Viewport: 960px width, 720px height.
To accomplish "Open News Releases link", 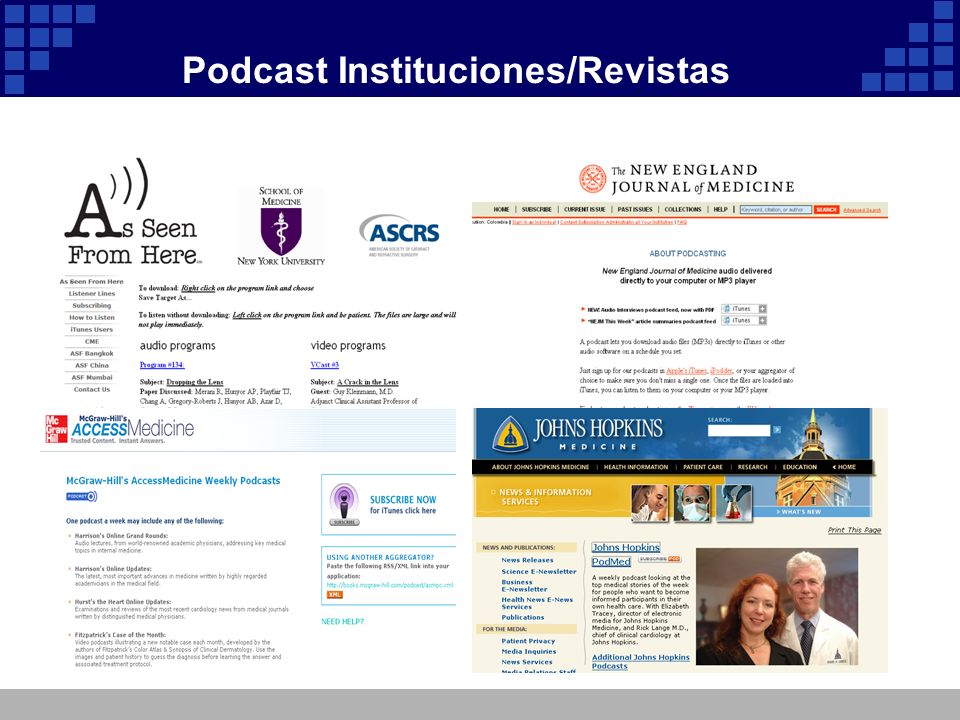I will pos(527,560).
